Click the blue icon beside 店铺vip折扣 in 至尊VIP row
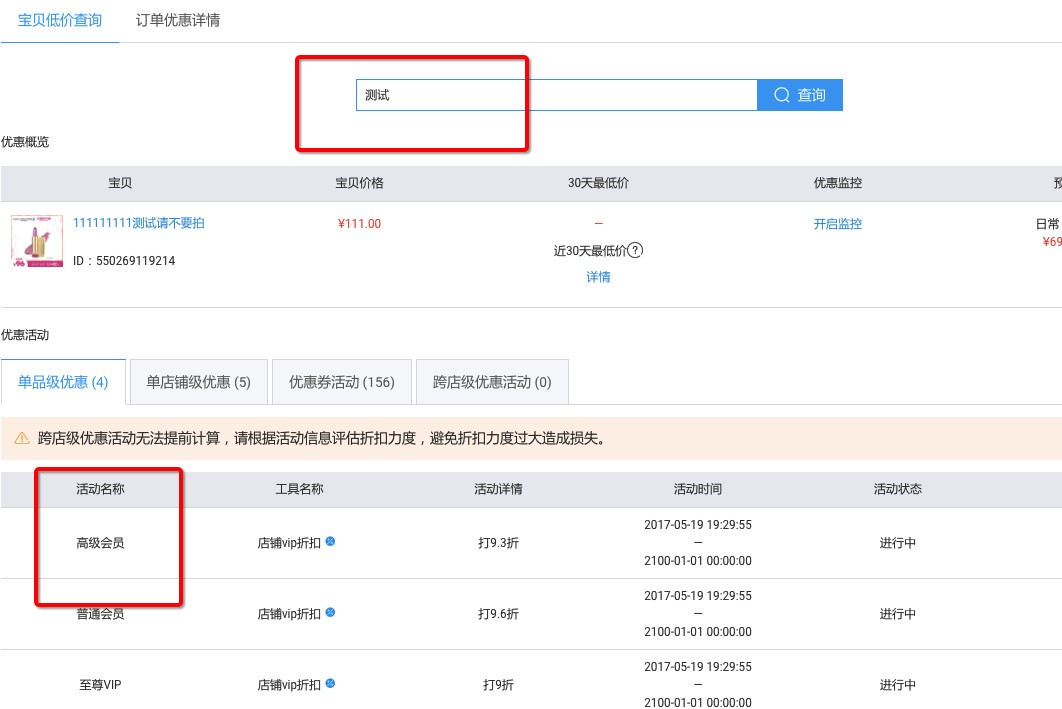The image size is (1062, 709). tap(330, 684)
